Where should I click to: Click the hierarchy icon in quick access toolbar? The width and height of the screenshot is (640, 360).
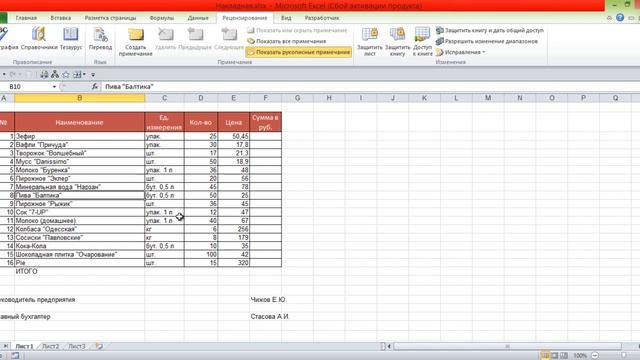tap(55, 75)
